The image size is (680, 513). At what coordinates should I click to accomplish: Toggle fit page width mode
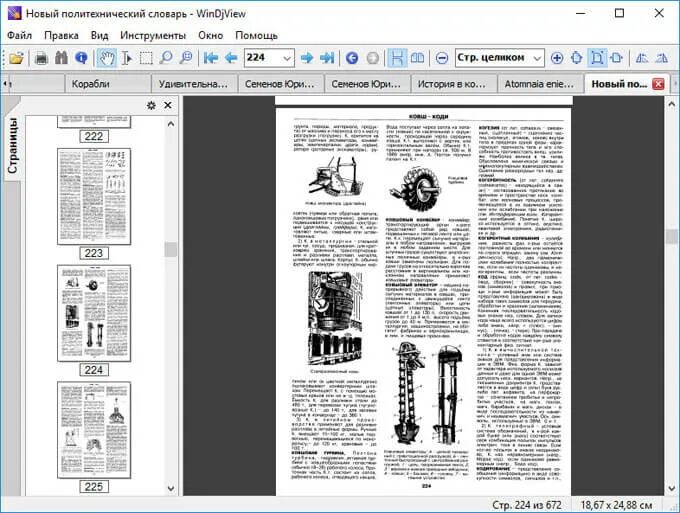tap(617, 58)
